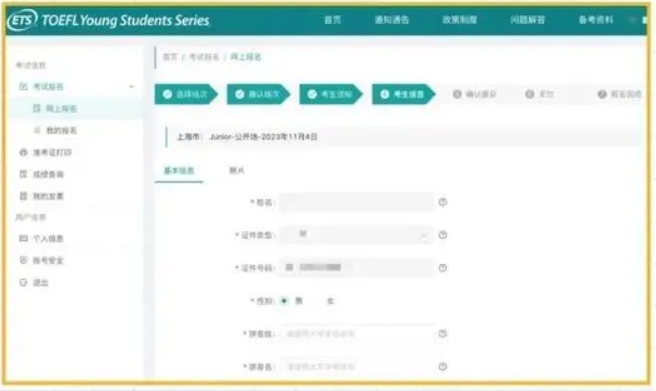Click the 证件号码 input field
656x391 pixels.
pyautogui.click(x=357, y=268)
